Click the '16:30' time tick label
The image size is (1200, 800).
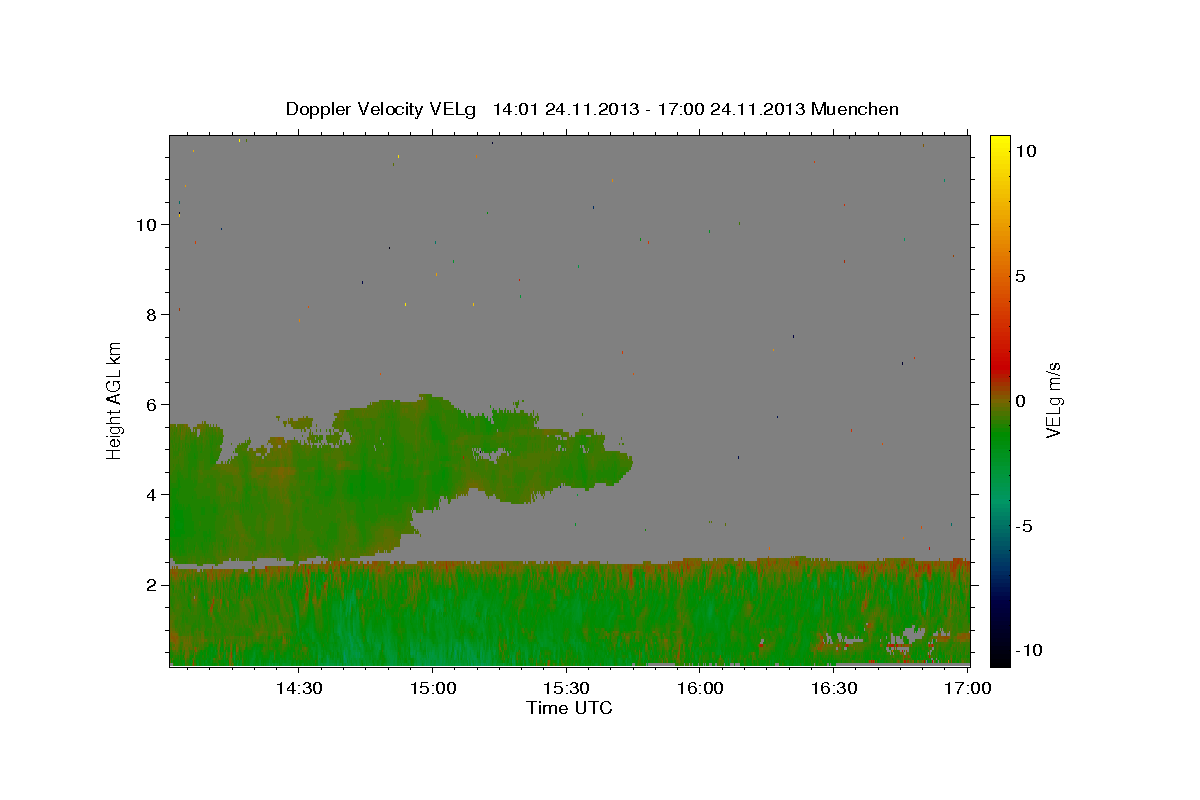835,688
